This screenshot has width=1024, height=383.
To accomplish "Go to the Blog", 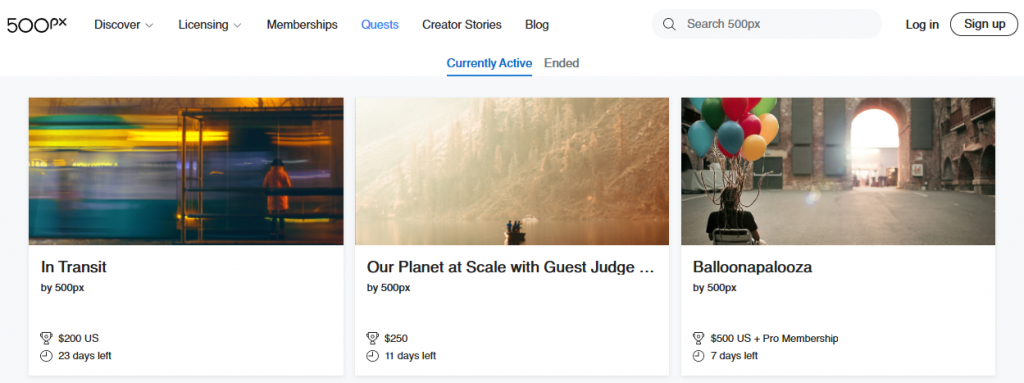I will (x=537, y=25).
